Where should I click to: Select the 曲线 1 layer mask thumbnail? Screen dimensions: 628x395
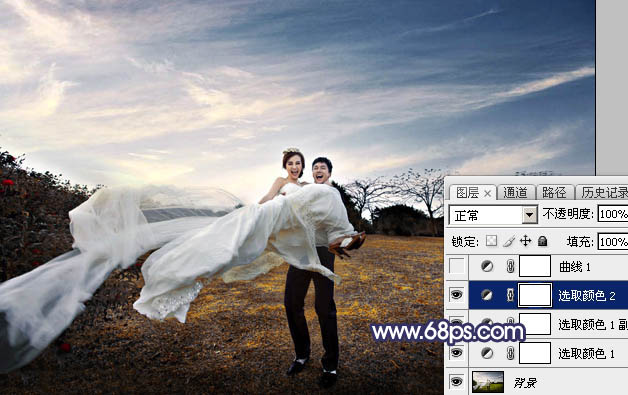535,266
